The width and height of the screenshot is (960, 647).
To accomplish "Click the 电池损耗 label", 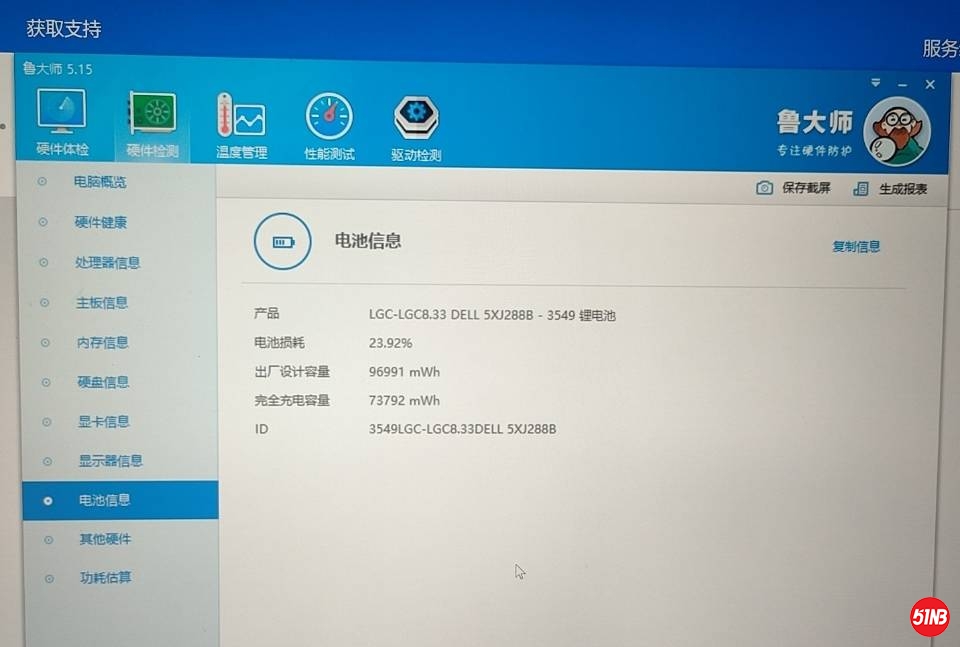I will 279,343.
